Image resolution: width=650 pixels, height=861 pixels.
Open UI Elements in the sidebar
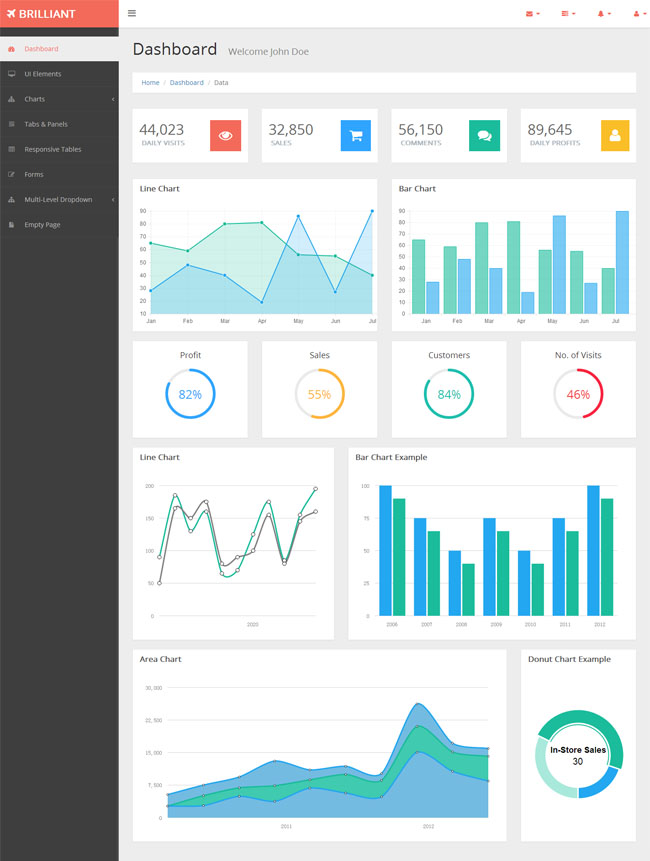(x=59, y=74)
